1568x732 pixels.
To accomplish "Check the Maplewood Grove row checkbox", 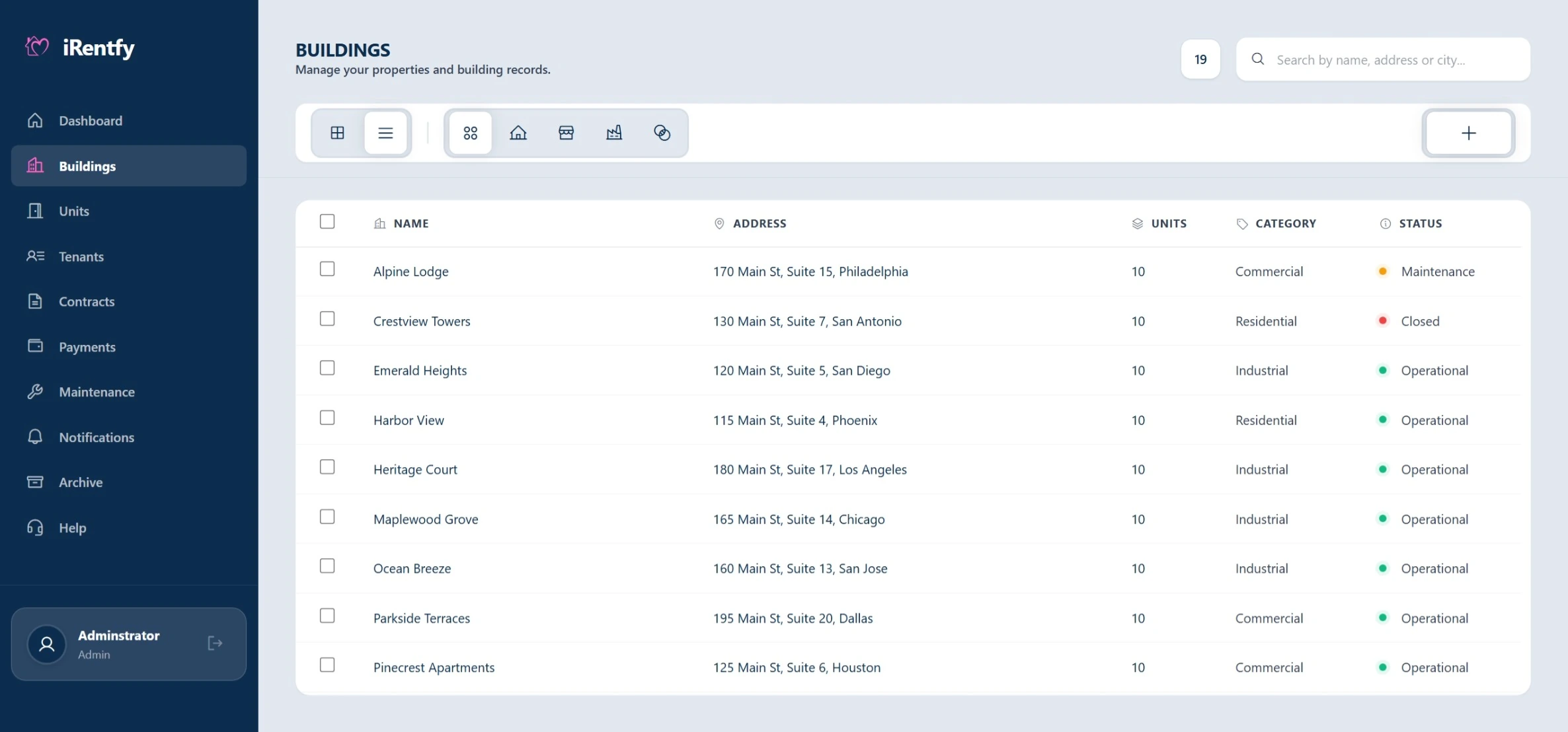I will tap(327, 517).
